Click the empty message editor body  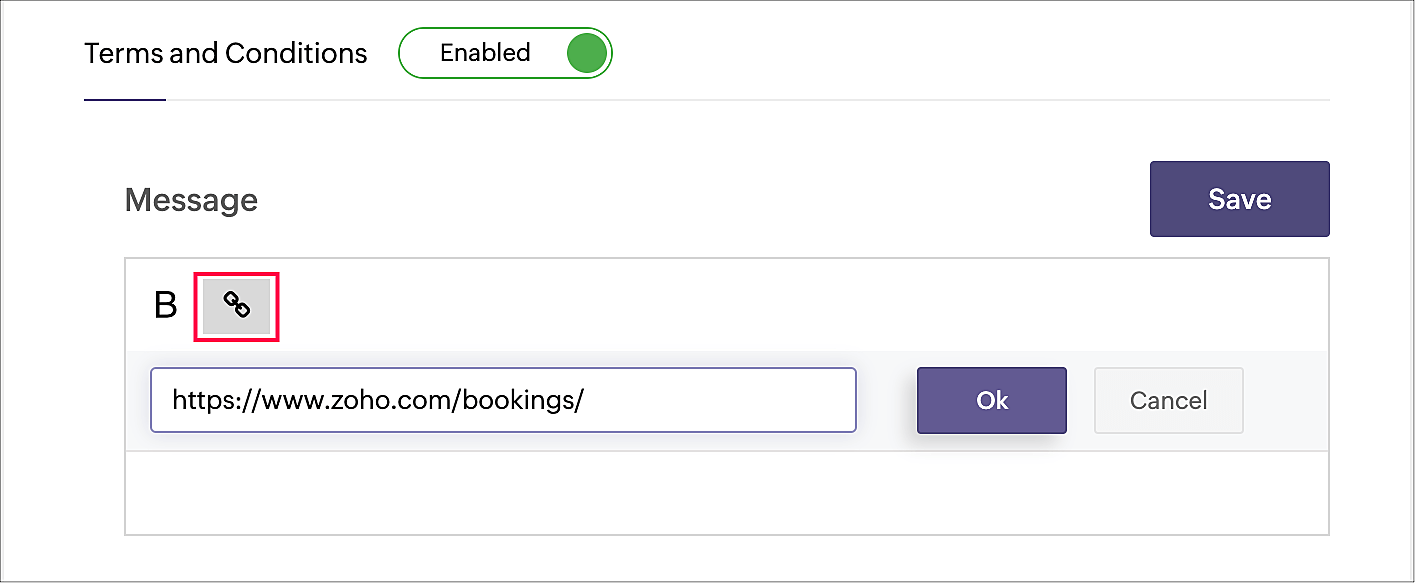coord(726,492)
